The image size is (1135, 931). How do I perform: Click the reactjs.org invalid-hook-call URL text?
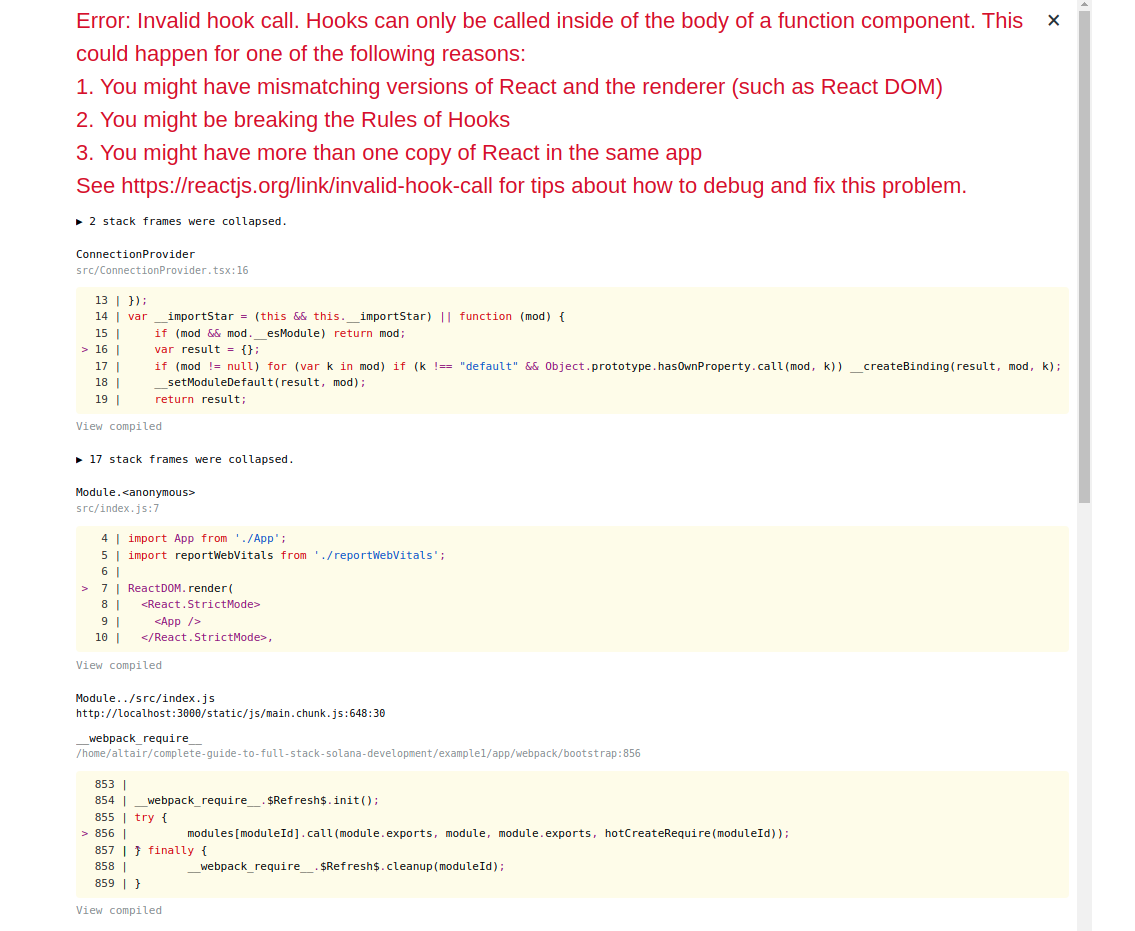(x=307, y=186)
